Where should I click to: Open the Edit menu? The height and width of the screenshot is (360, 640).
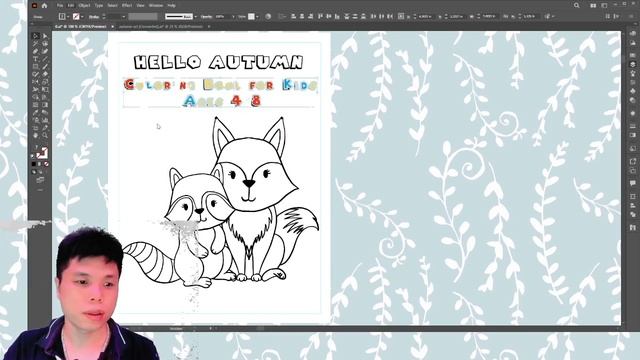71,6
